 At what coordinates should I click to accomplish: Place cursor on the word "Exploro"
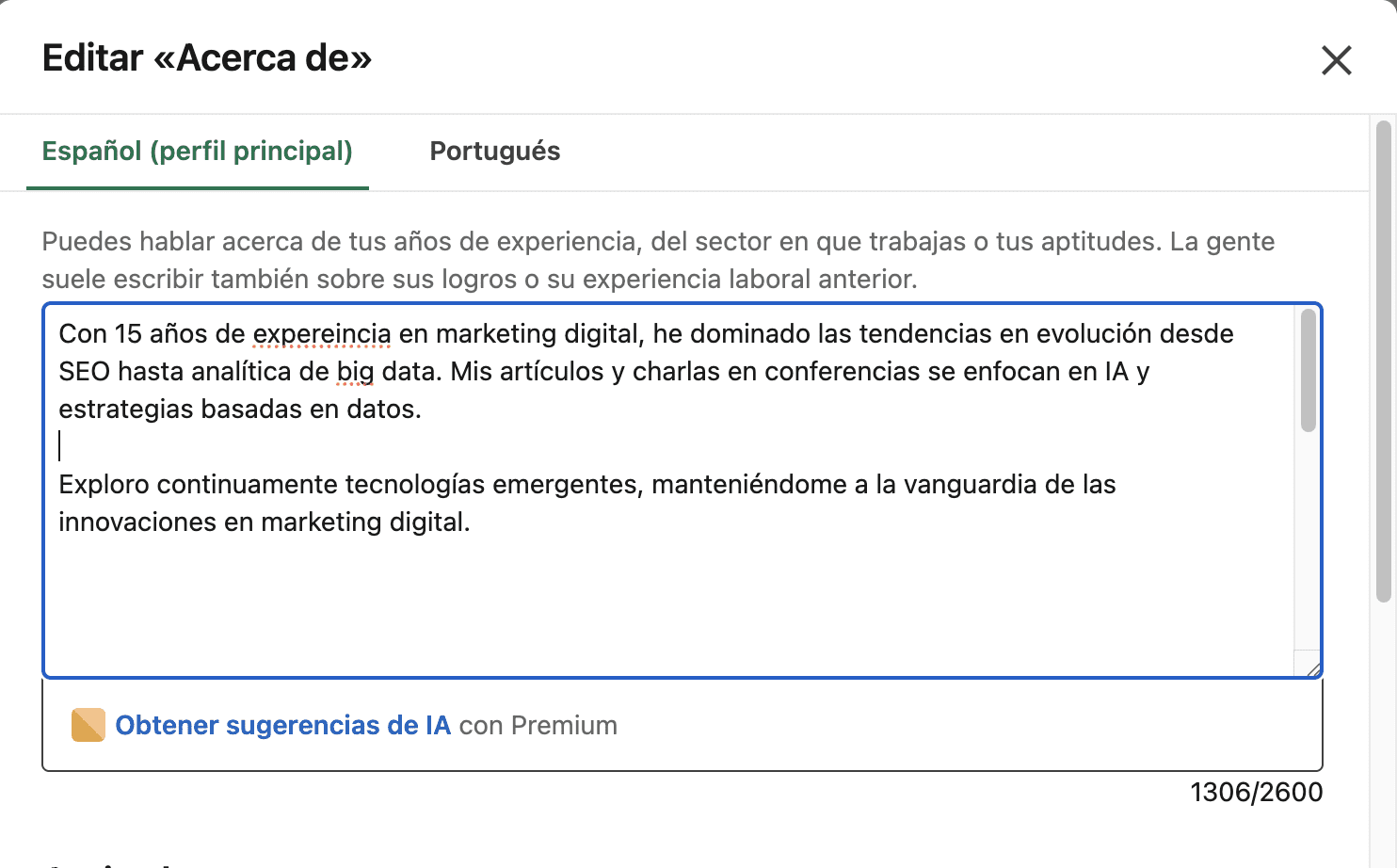pos(104,485)
